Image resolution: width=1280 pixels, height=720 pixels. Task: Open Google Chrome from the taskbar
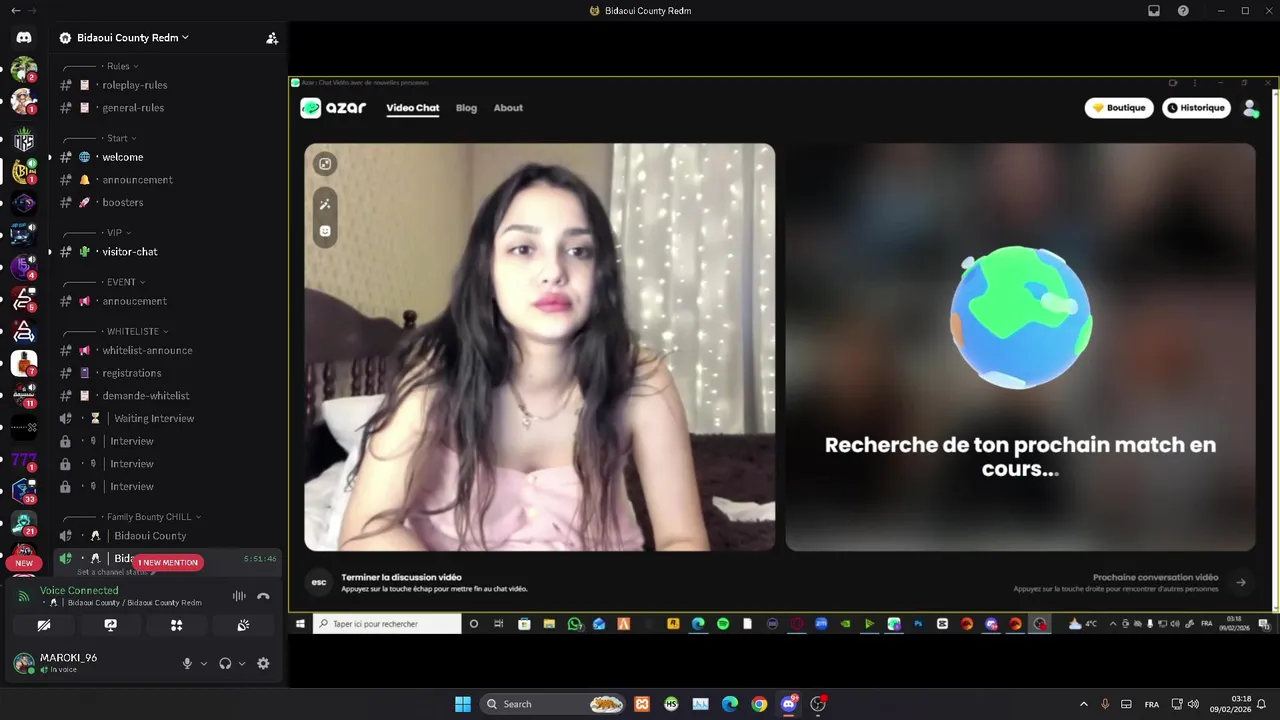point(759,704)
